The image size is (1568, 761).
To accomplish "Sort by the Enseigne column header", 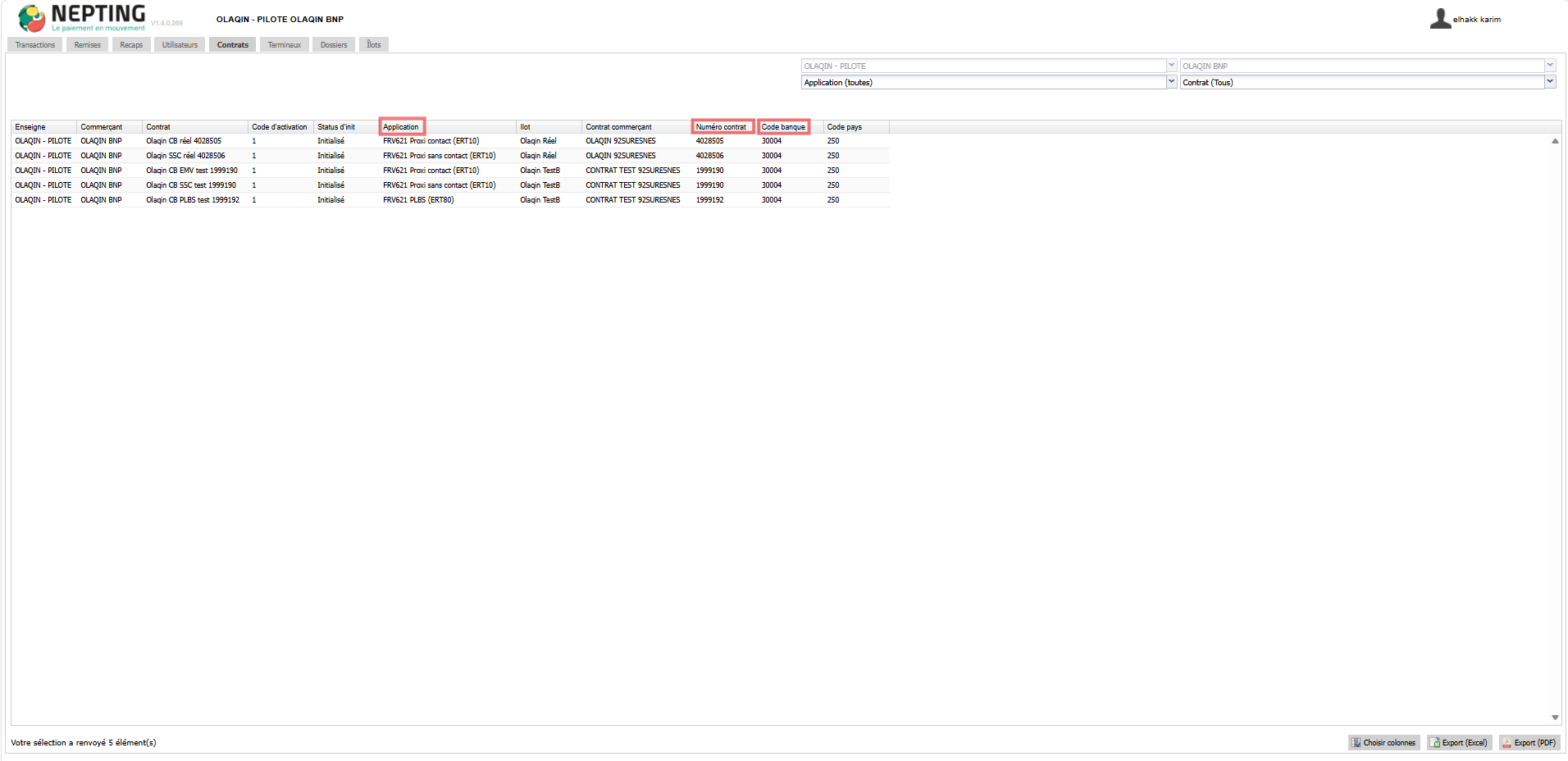I will tap(44, 127).
